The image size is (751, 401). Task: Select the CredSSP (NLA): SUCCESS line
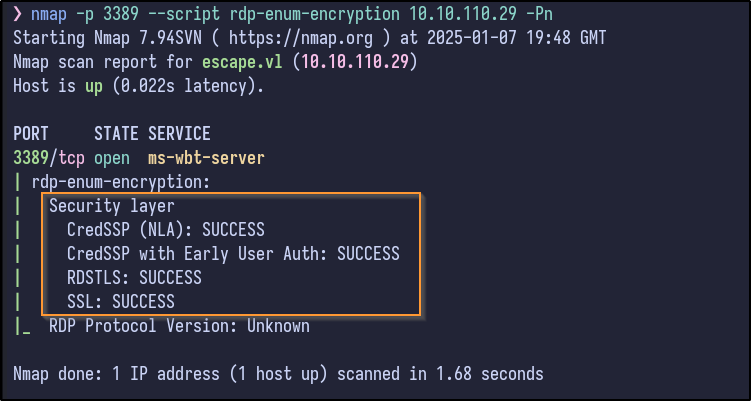click(165, 229)
